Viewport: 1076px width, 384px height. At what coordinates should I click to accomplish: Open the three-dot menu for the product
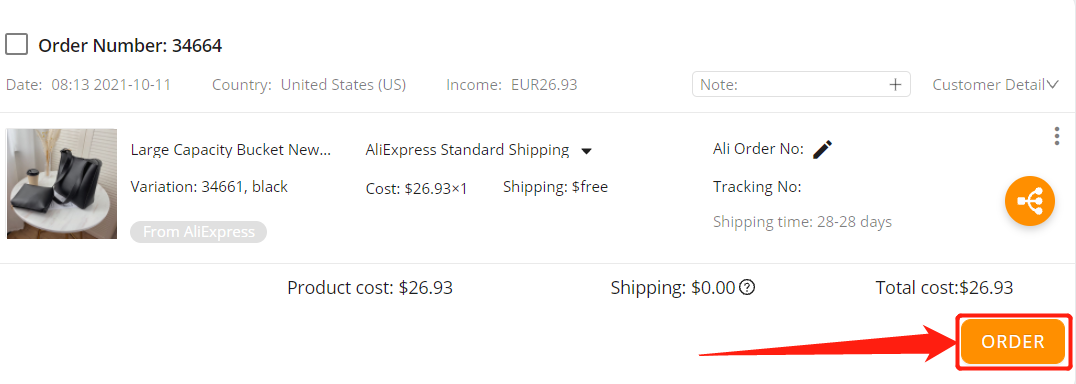click(1057, 136)
